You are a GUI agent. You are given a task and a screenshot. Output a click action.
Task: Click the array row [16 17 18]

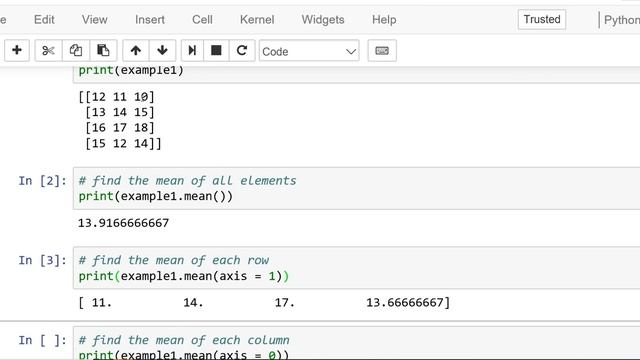tap(120, 128)
